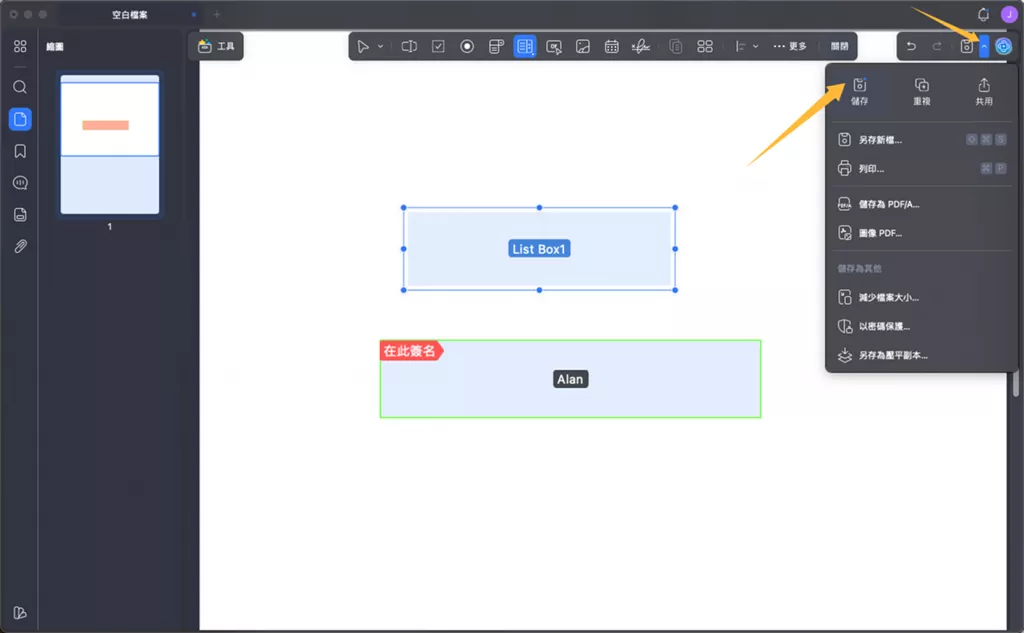Expand the selection tool dropdown arrow
Viewport: 1024px width, 633px height.
(x=380, y=46)
